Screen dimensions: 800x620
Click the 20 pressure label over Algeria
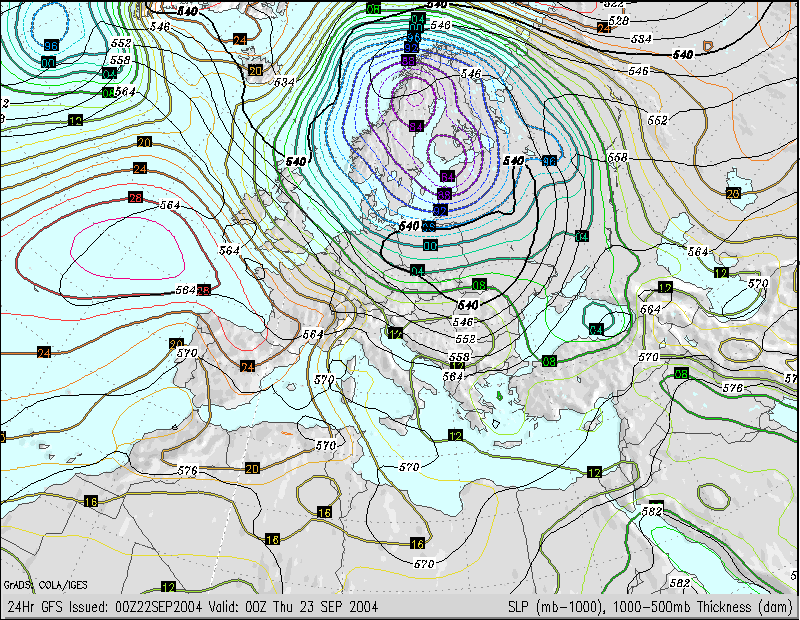click(253, 468)
